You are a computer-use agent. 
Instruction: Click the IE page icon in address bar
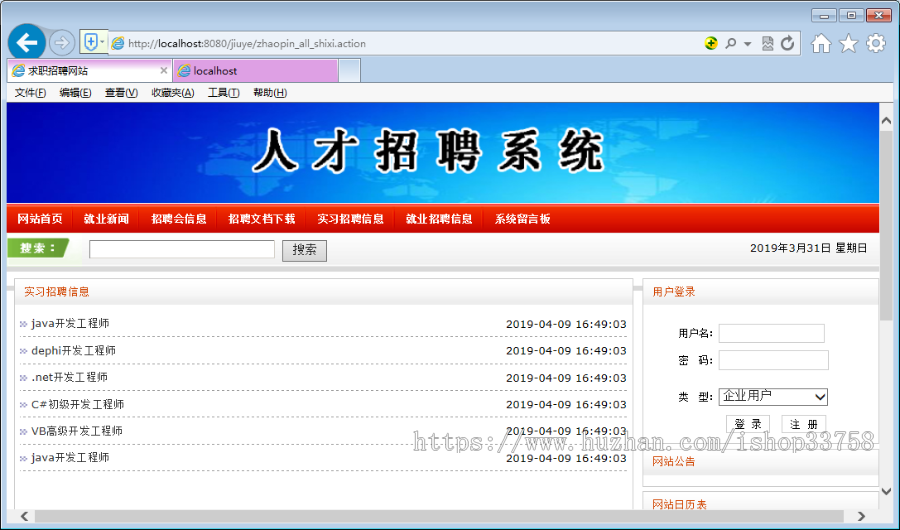(118, 43)
